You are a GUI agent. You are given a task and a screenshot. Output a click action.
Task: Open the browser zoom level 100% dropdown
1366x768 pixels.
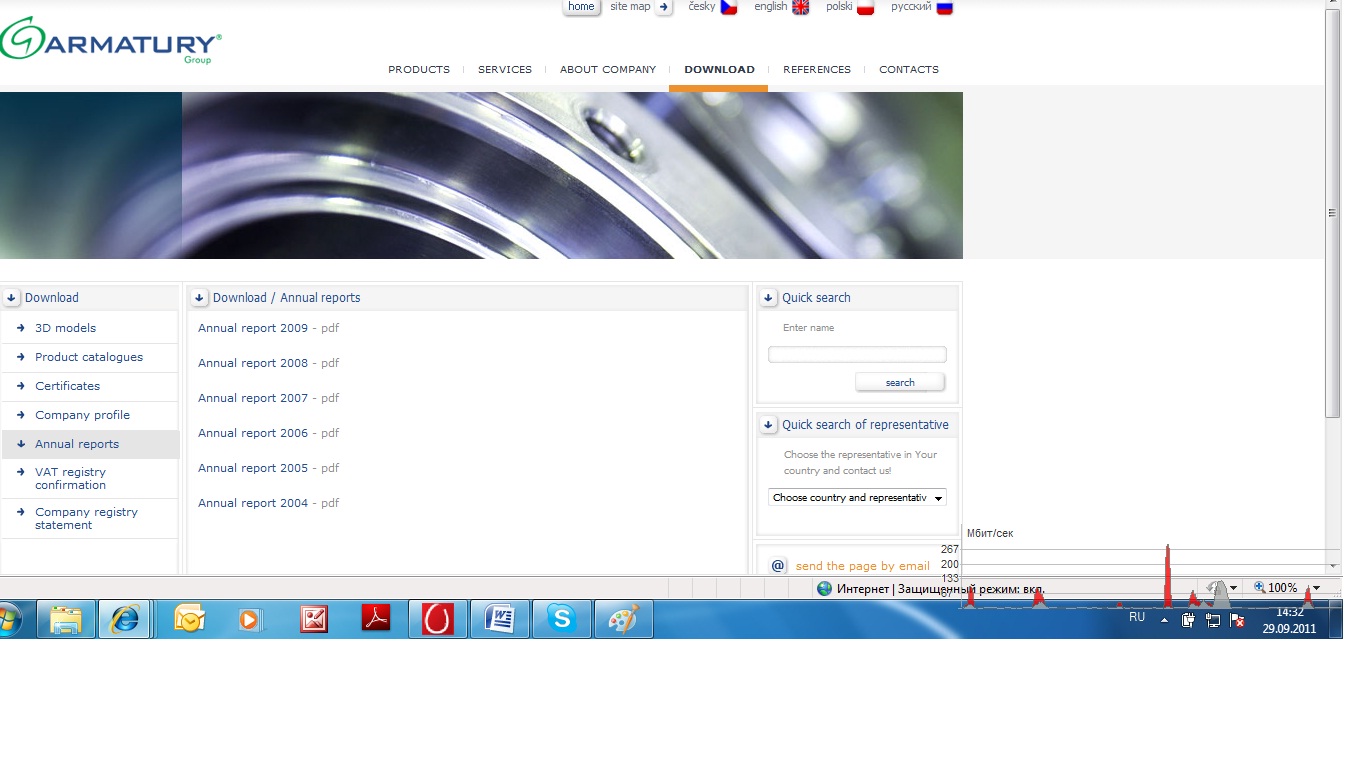coord(1316,588)
